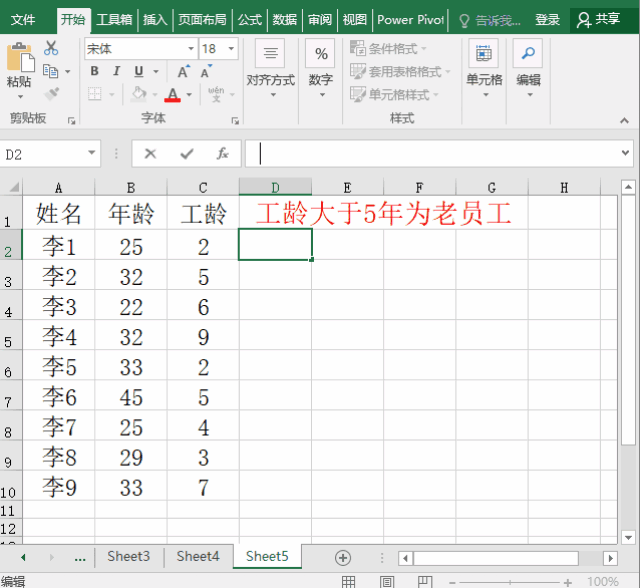Click the Copy icon
The image size is (640, 588).
(51, 71)
